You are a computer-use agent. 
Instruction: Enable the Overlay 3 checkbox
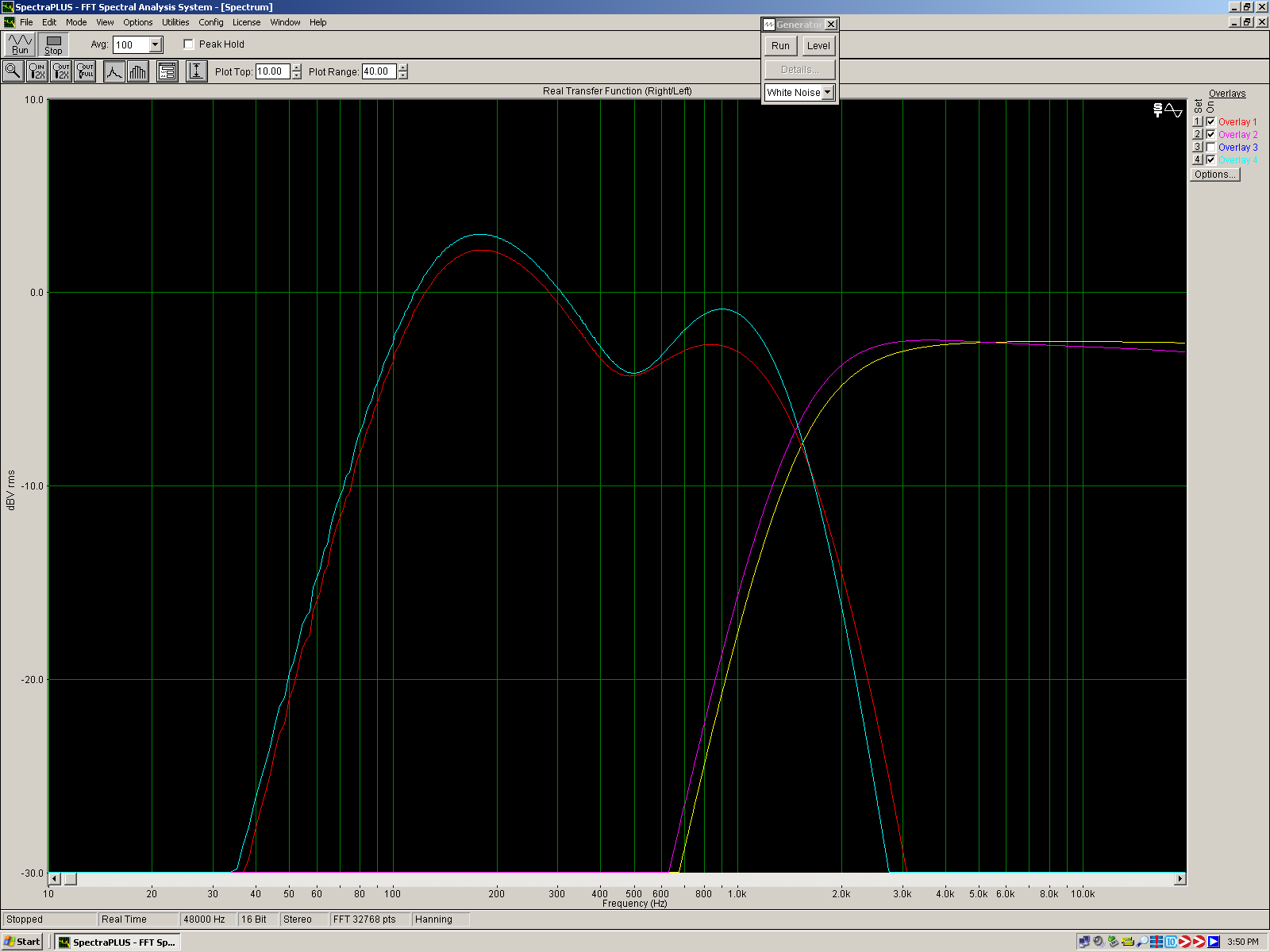pyautogui.click(x=1210, y=147)
